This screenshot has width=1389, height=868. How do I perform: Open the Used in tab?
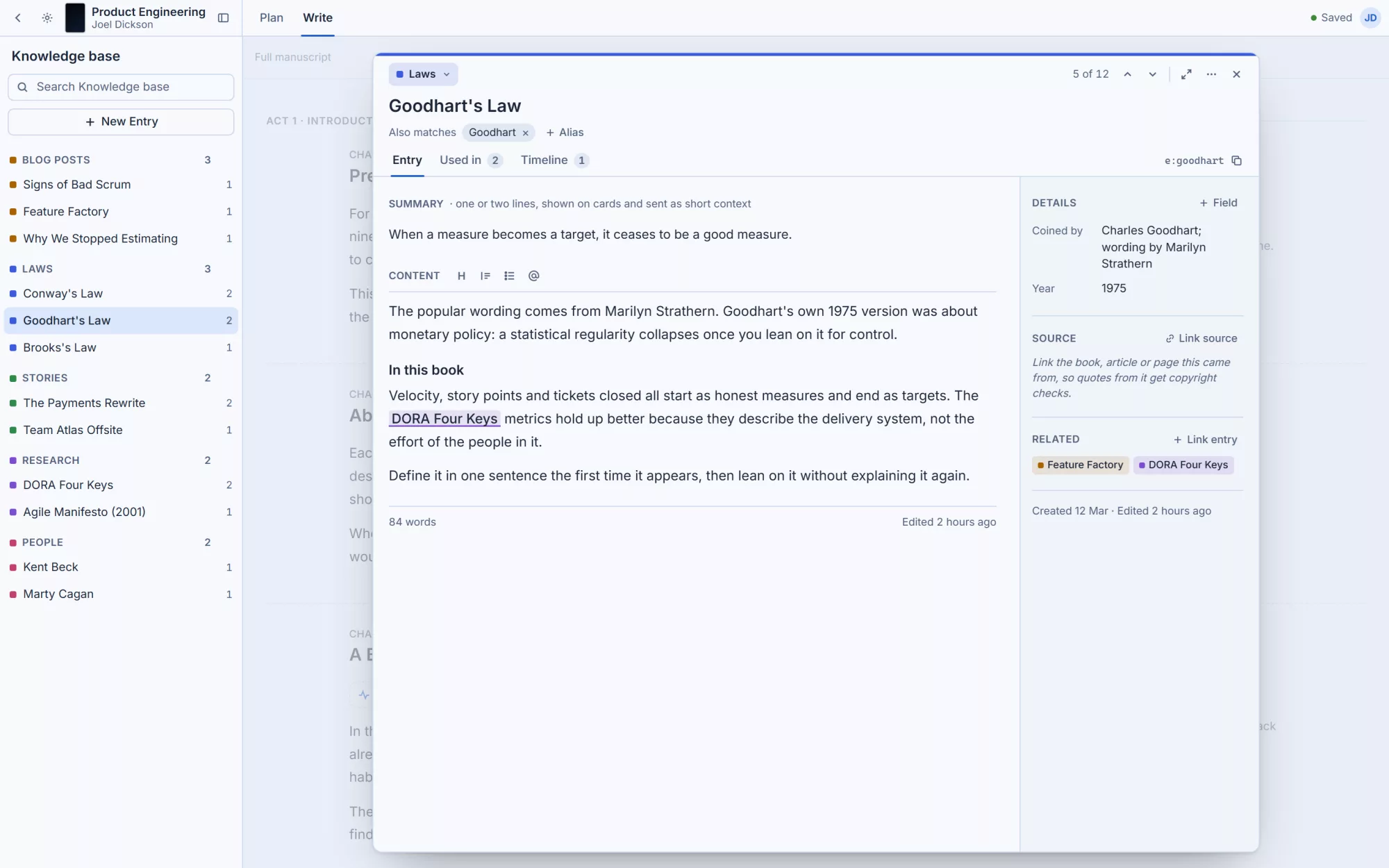point(471,160)
